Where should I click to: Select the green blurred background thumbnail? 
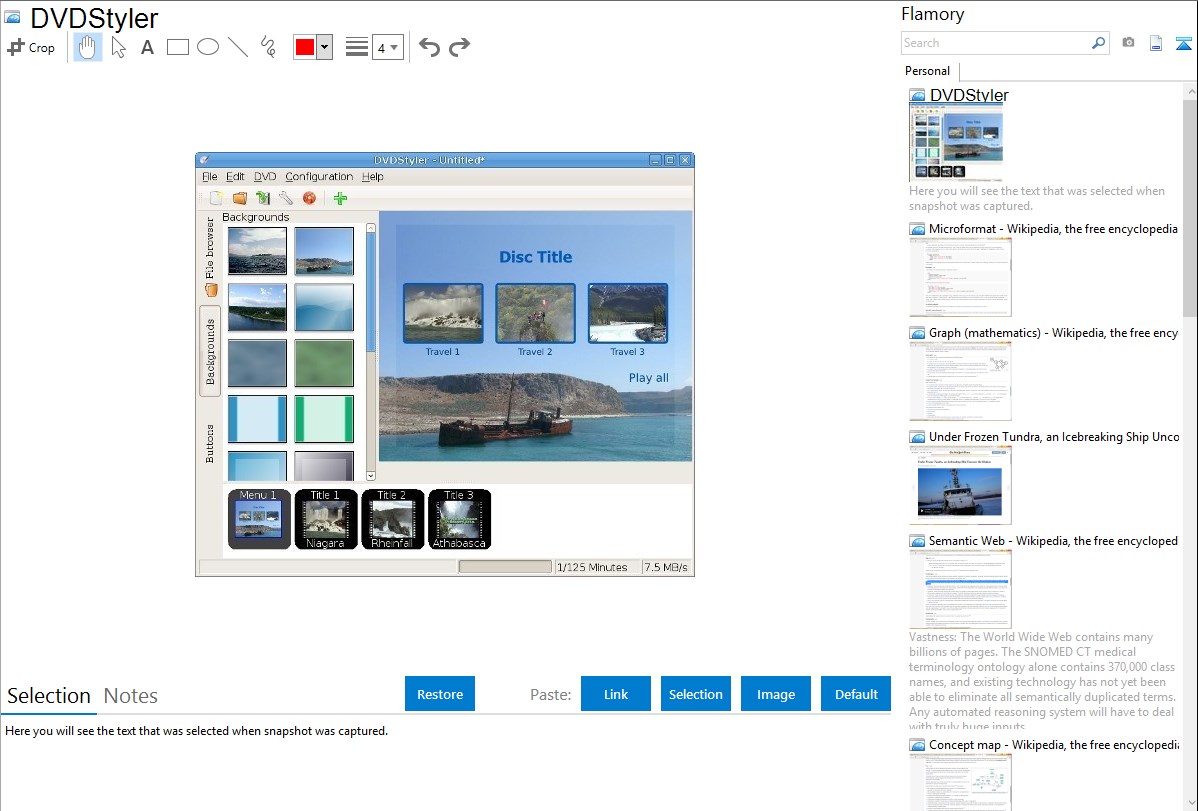pos(324,363)
